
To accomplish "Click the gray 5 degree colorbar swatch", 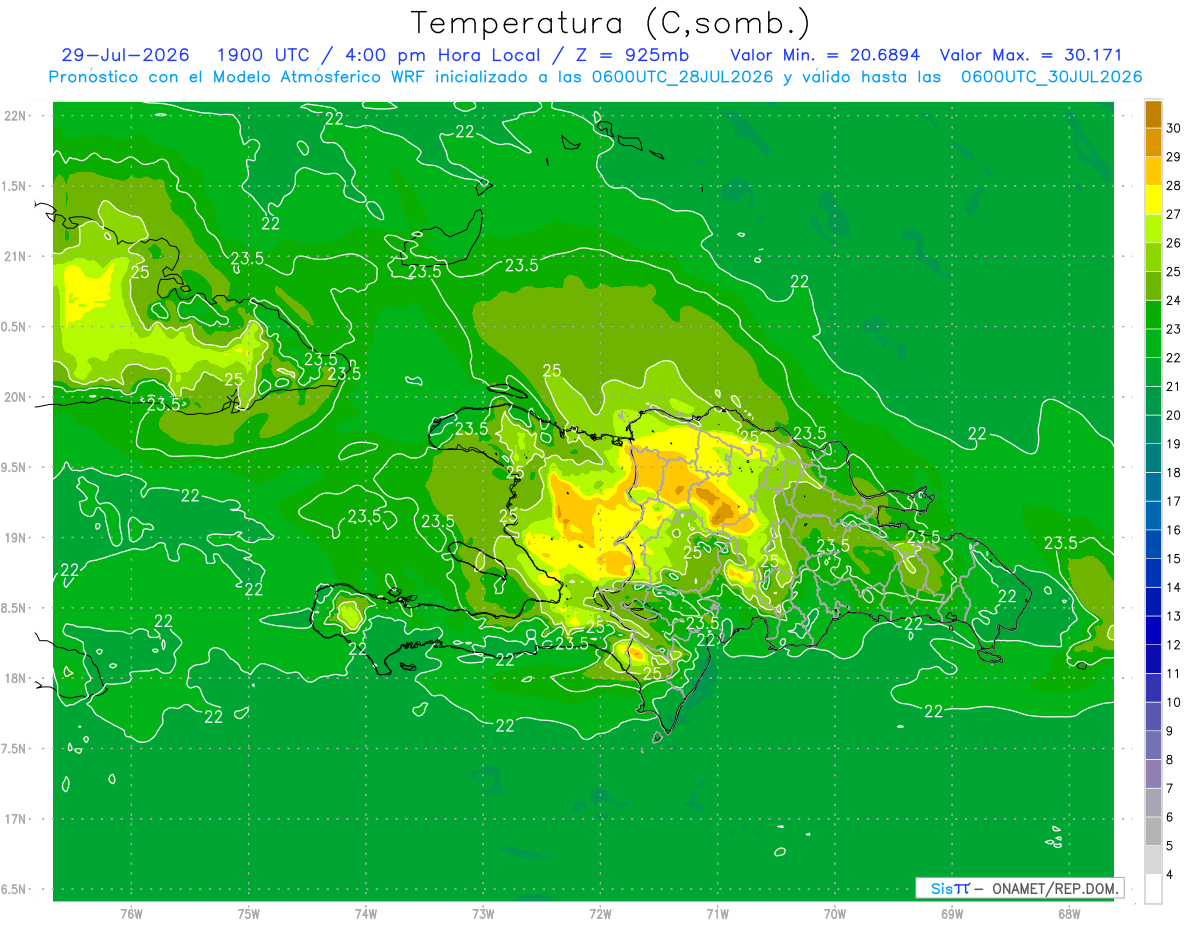I will (x=1153, y=832).
